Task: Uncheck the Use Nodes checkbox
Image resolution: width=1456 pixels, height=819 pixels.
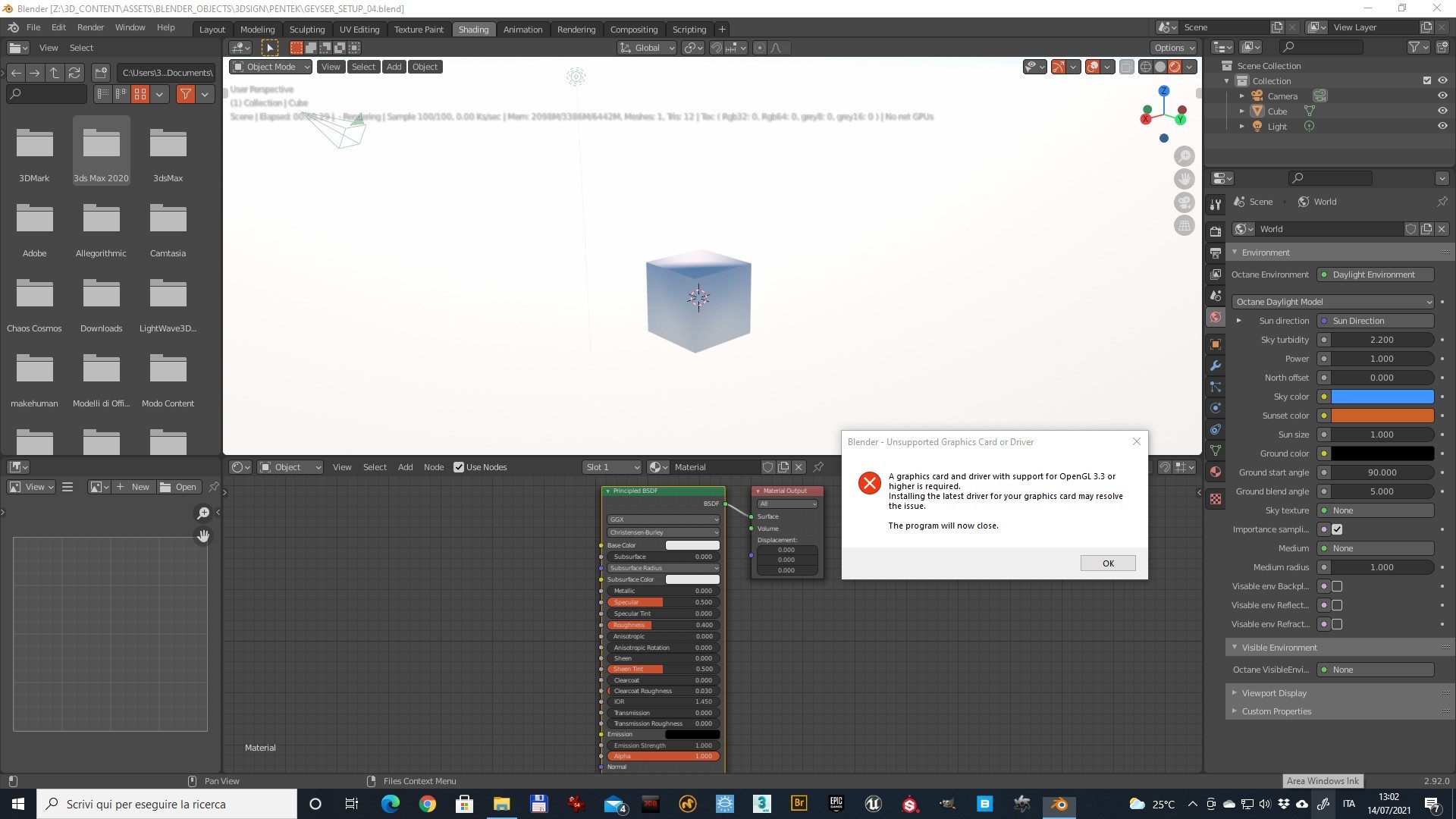Action: click(459, 467)
